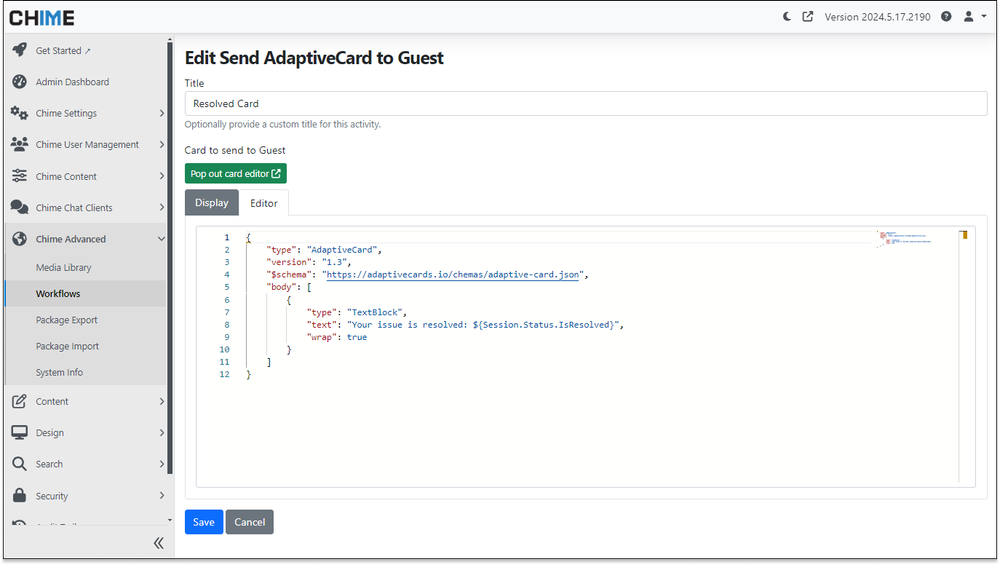Viewport: 1000px width, 565px height.
Task: Collapse the sidebar with double chevron
Action: click(x=158, y=543)
